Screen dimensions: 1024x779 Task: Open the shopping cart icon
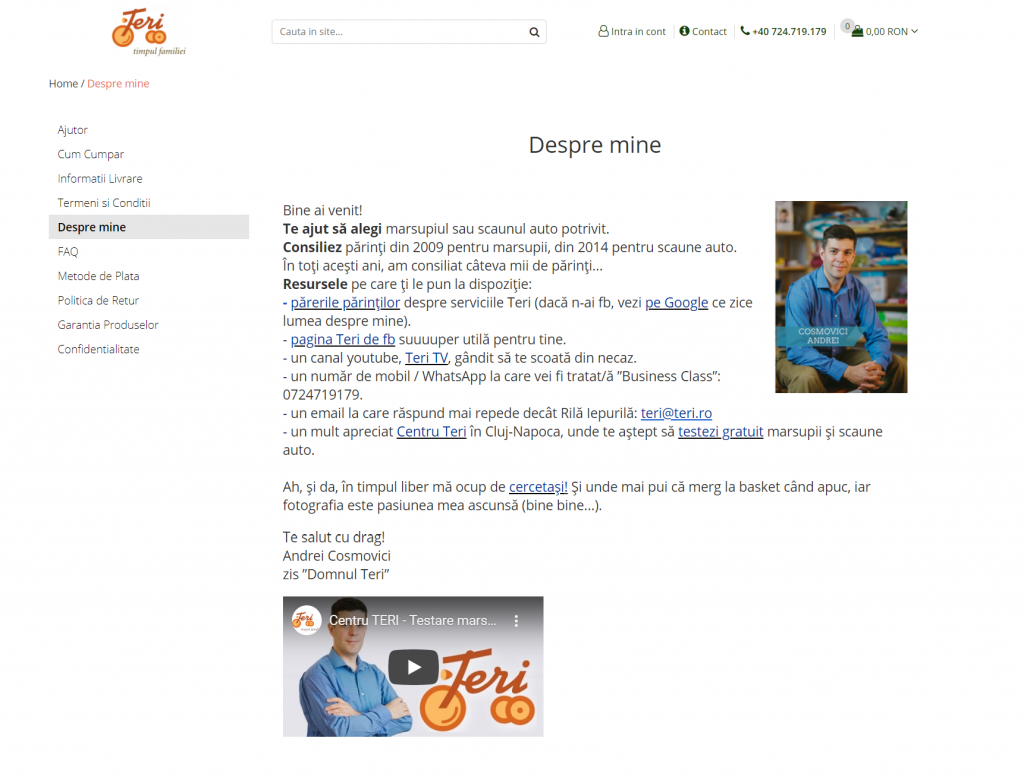pos(857,31)
